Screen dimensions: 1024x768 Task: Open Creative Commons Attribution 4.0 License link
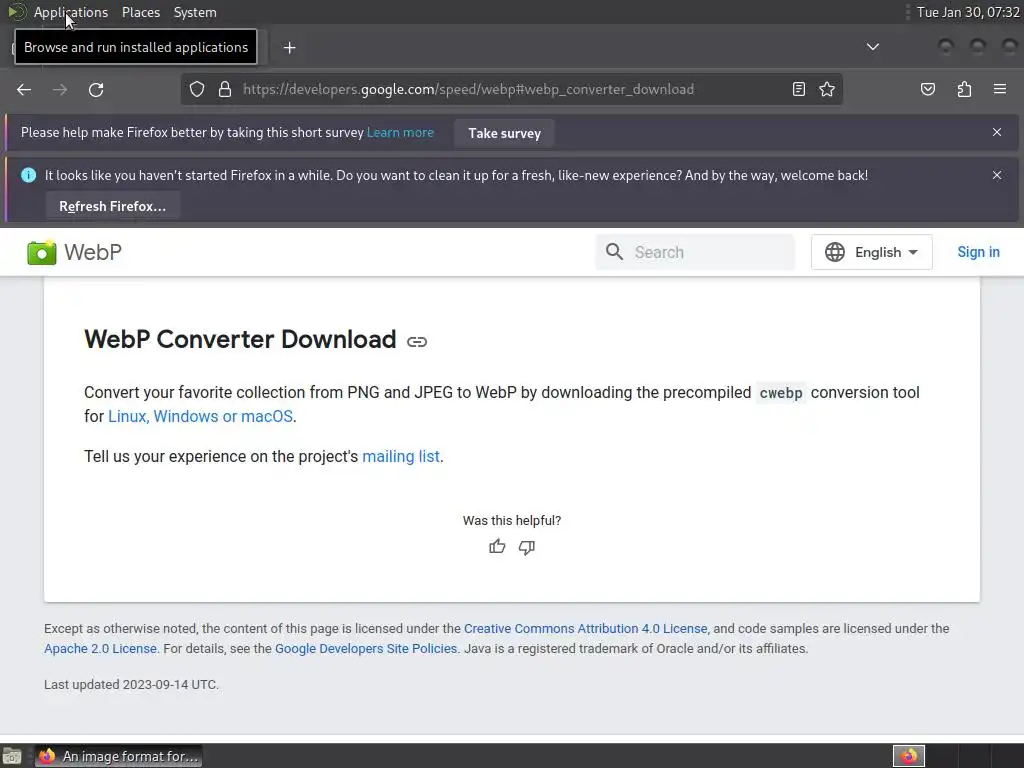(x=586, y=629)
